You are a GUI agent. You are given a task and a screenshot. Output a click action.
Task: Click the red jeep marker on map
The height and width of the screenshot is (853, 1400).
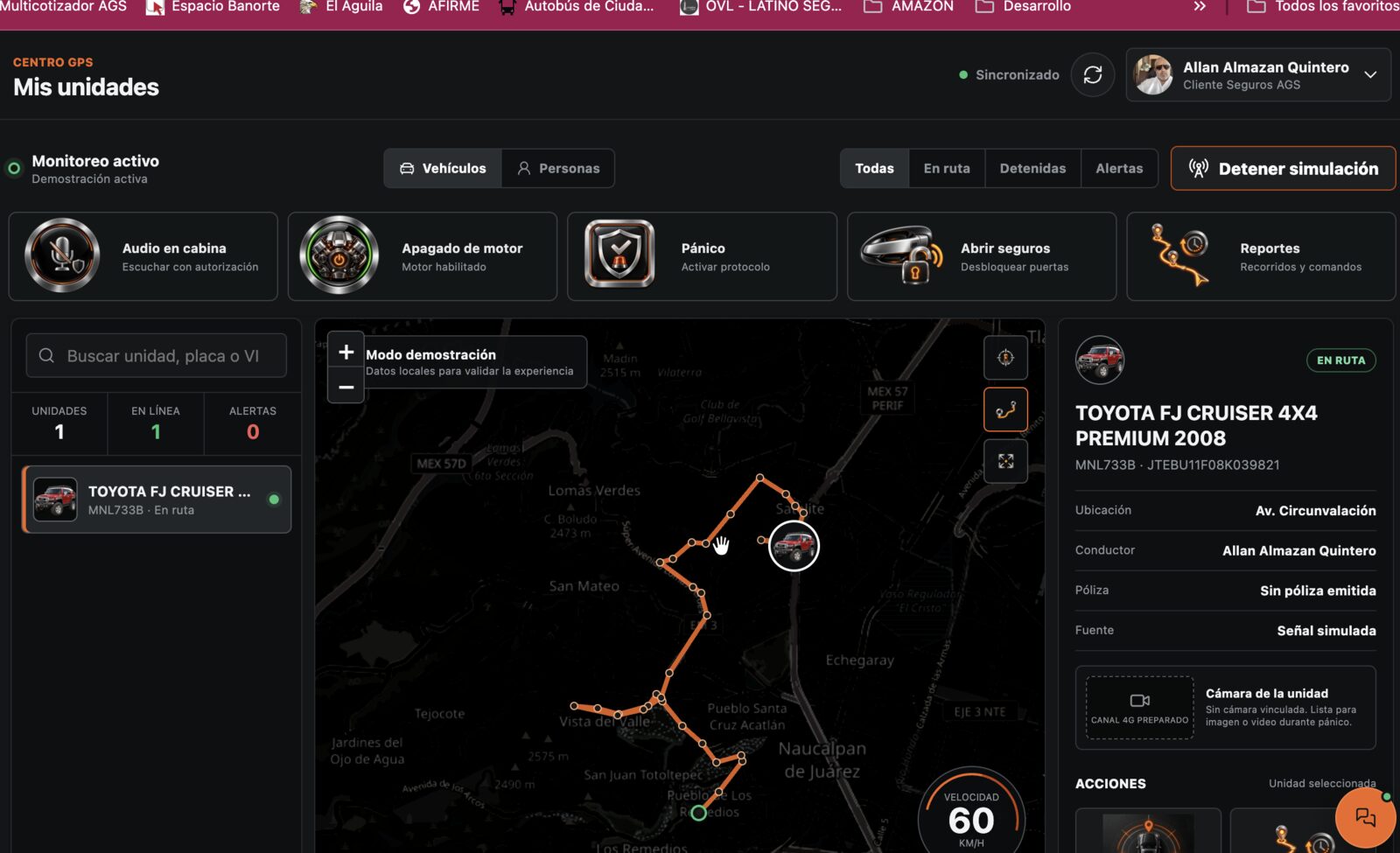[x=794, y=546]
